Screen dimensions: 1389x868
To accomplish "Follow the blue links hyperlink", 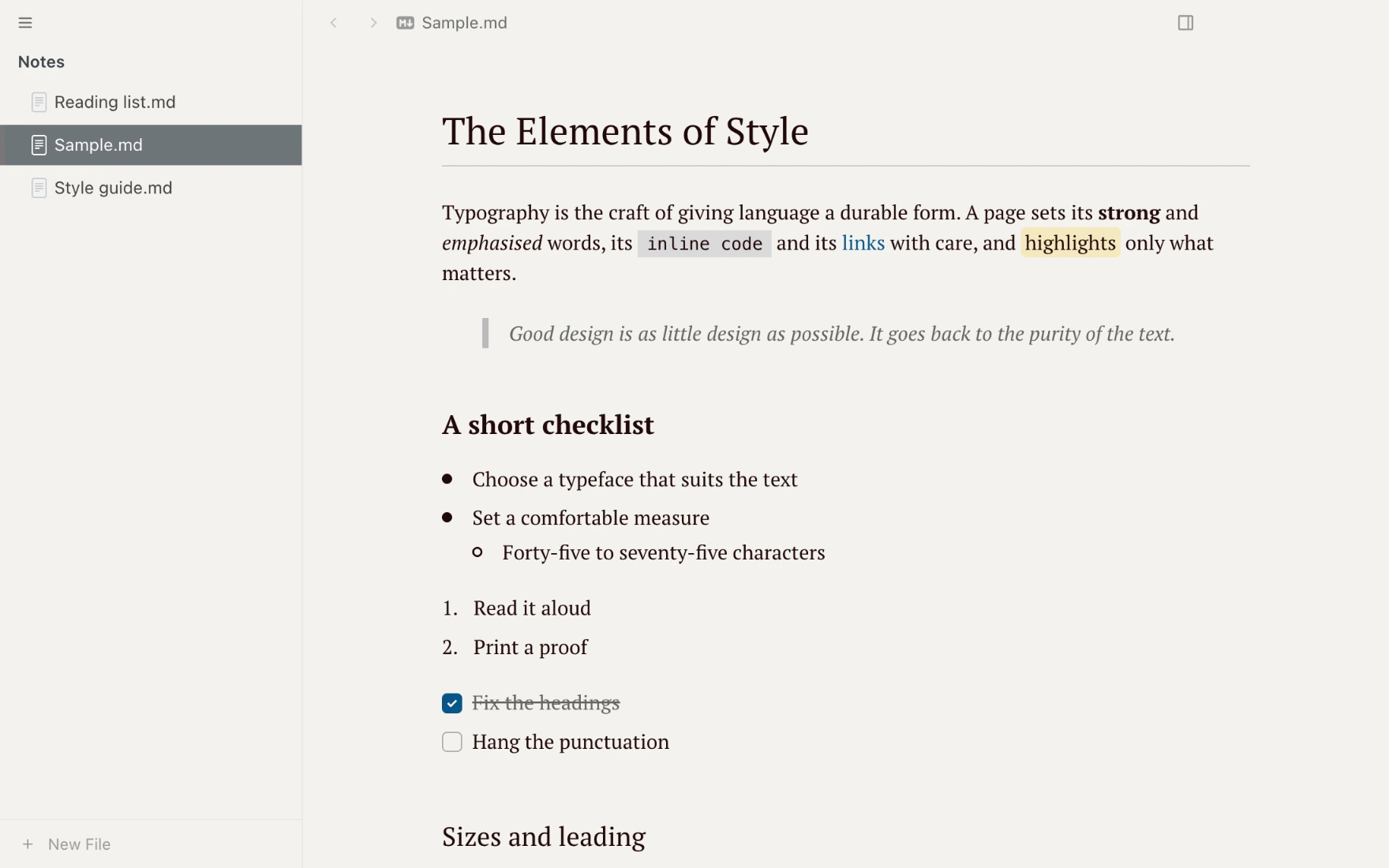I will pos(863,243).
